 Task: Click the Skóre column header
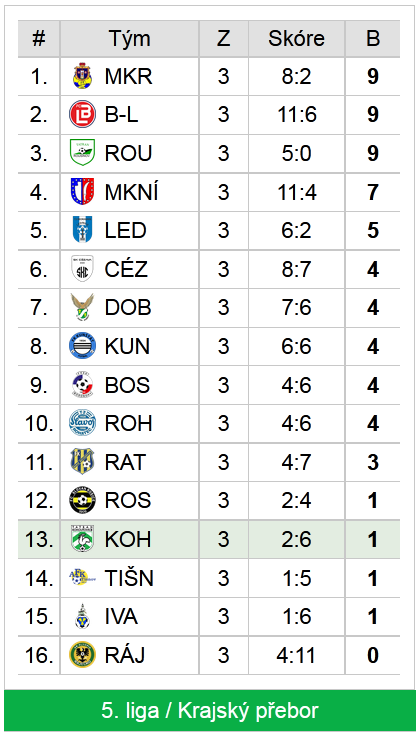(x=296, y=38)
